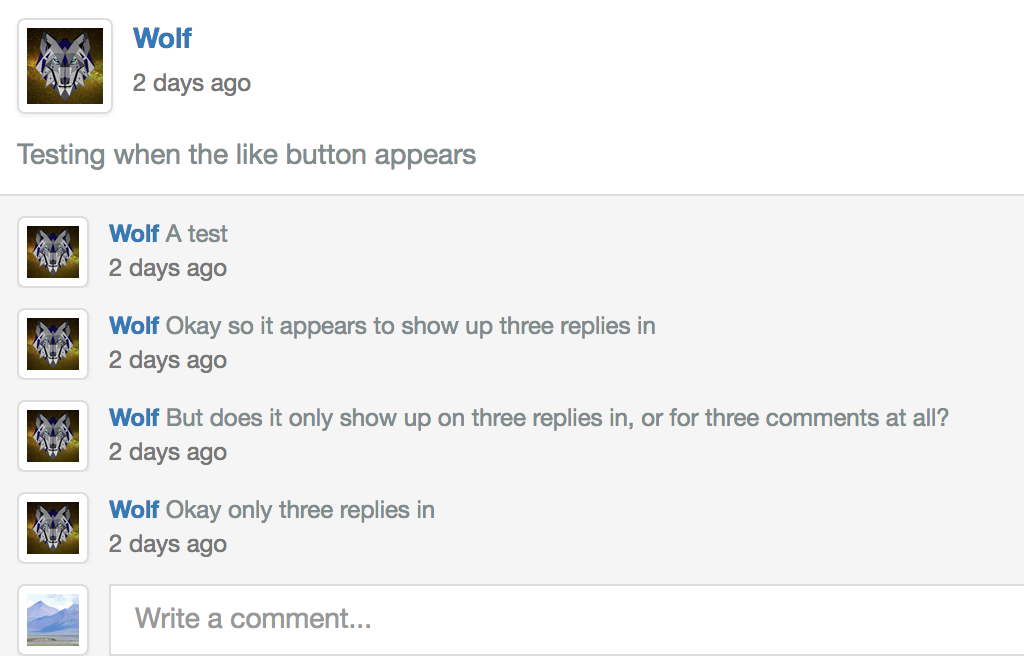Image resolution: width=1024 pixels, height=656 pixels.
Task: Click the A test comment text
Action: (x=197, y=233)
